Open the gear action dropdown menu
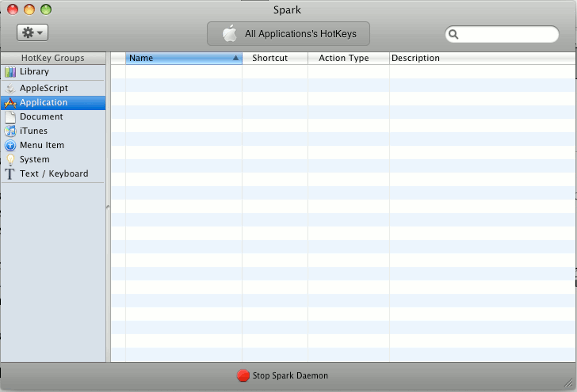The width and height of the screenshot is (577, 392). pyautogui.click(x=32, y=33)
